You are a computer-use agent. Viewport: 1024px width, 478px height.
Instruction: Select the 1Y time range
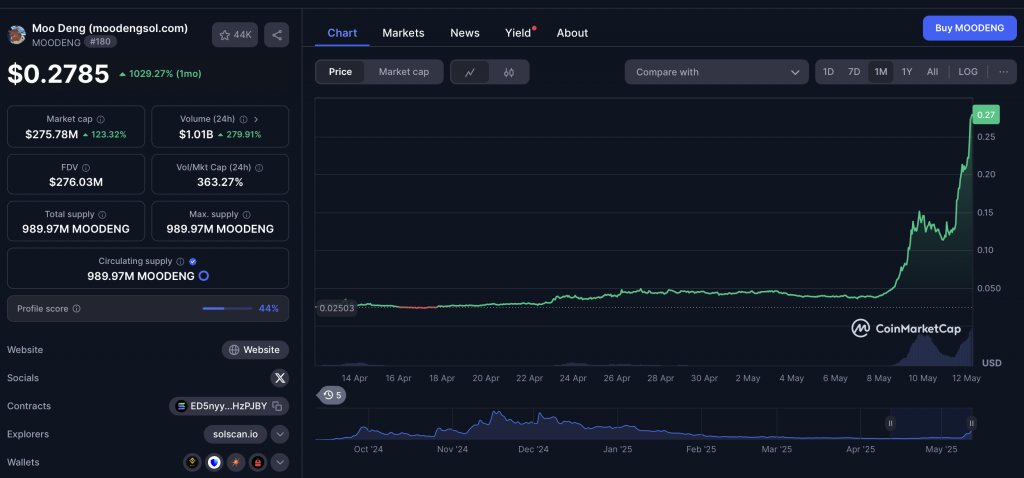[906, 72]
